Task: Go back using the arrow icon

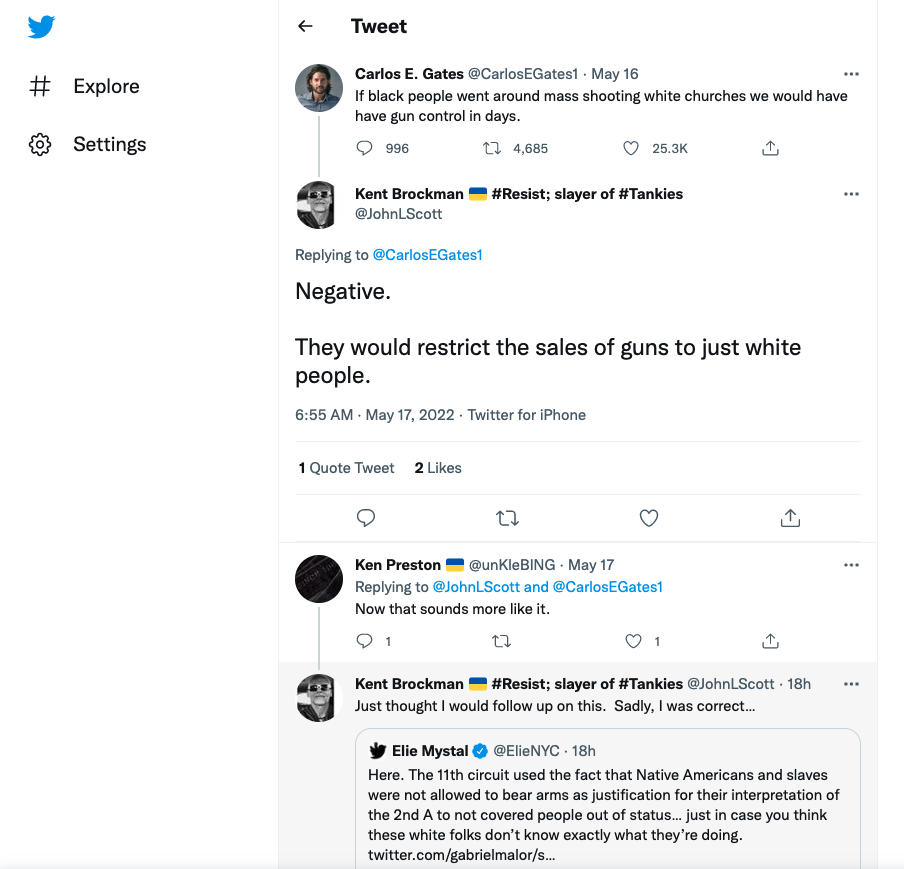Action: point(306,27)
